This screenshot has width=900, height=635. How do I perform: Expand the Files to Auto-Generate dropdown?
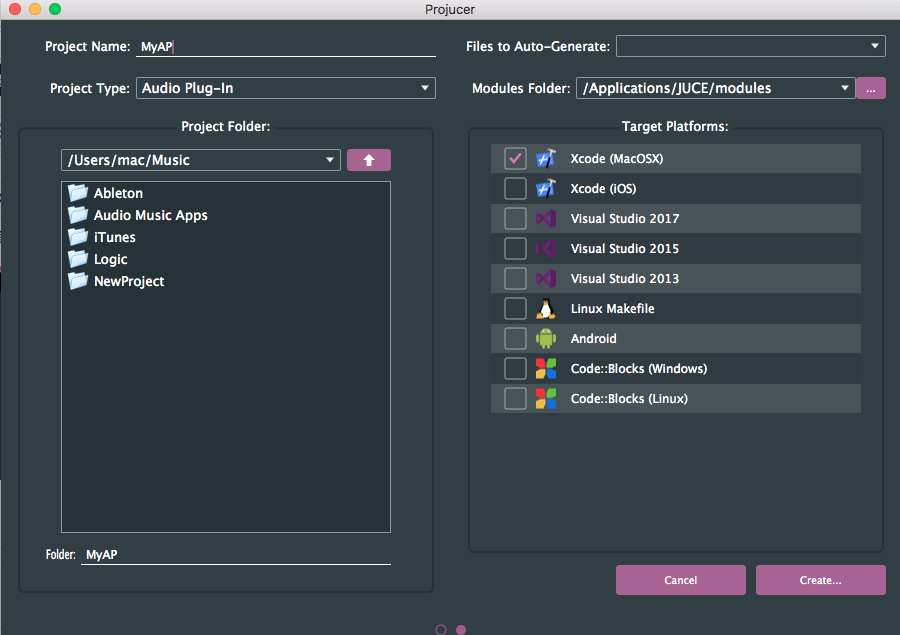coord(750,46)
